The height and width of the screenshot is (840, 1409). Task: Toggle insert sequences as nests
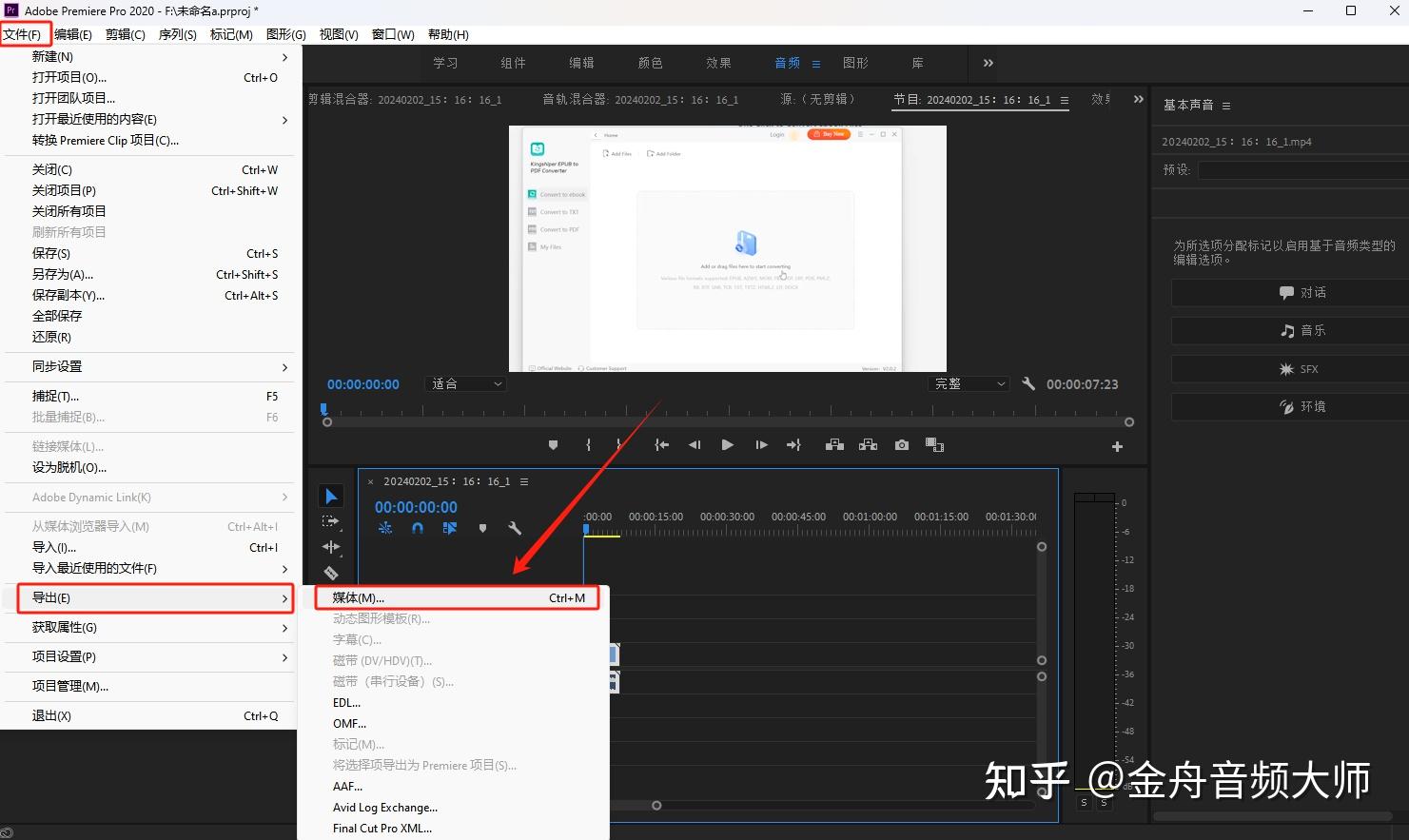[385, 528]
